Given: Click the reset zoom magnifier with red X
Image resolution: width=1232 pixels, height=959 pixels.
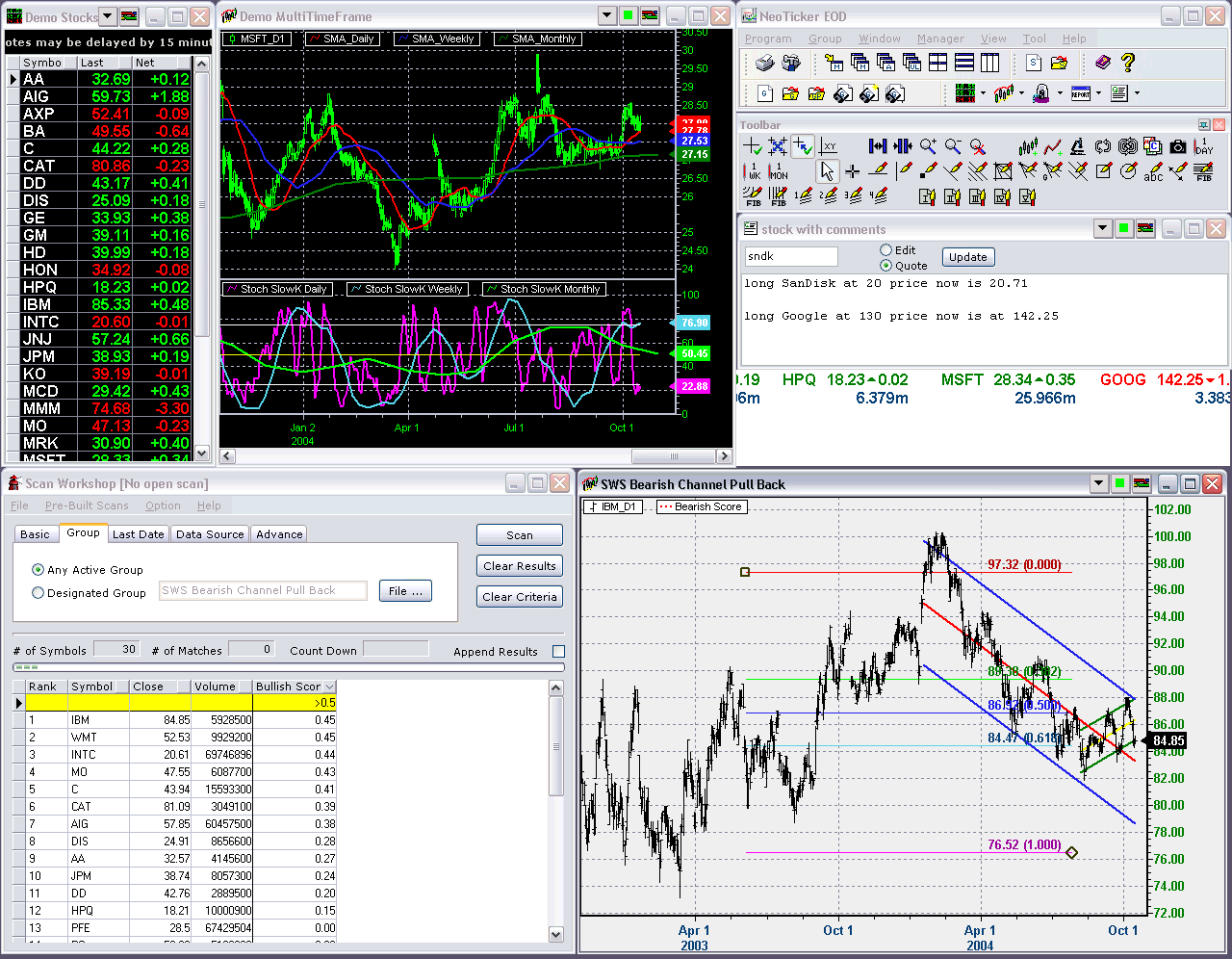Looking at the screenshot, I should click(x=978, y=146).
